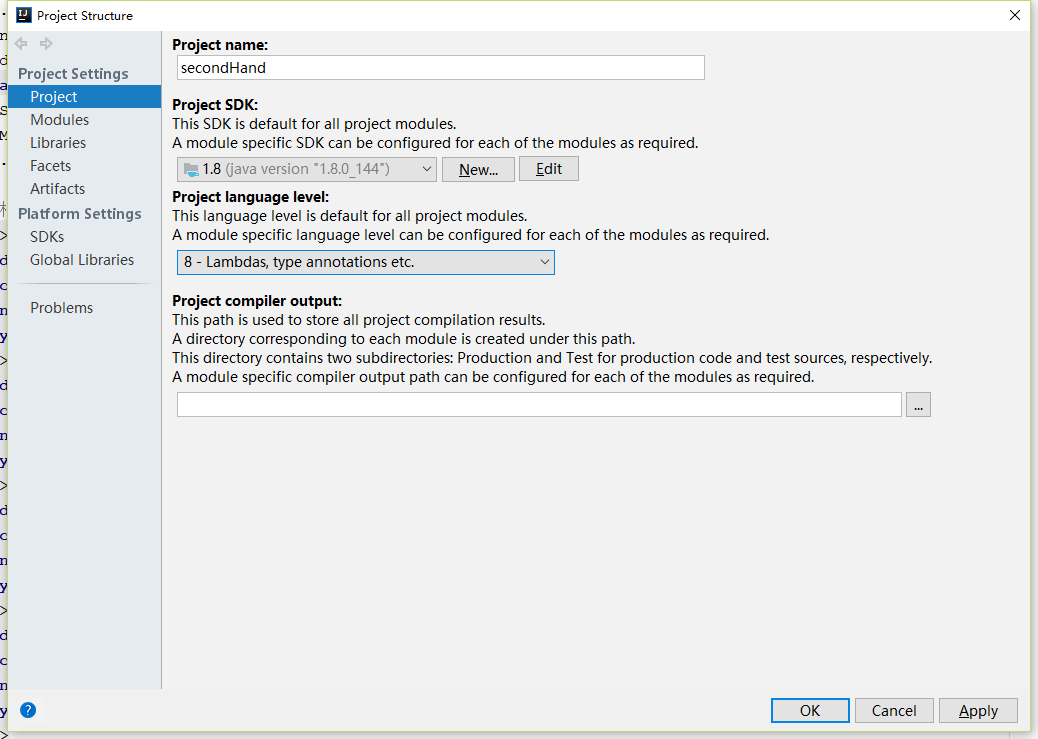Click the forward navigation arrow
The height and width of the screenshot is (739, 1038).
click(46, 44)
